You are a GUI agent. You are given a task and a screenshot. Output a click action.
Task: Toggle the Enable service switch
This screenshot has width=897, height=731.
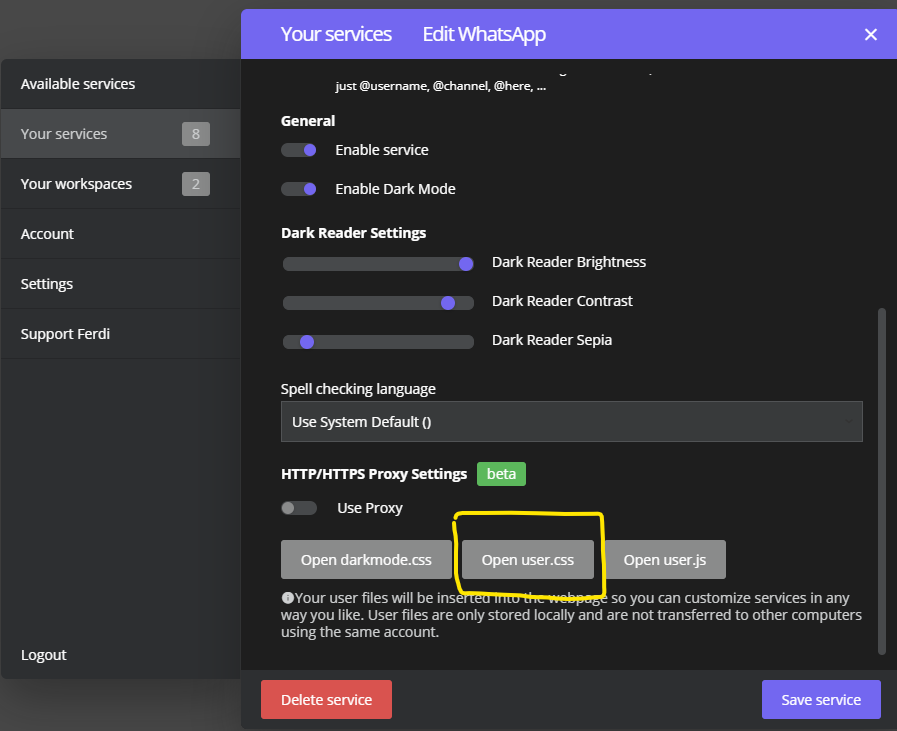[x=299, y=150]
